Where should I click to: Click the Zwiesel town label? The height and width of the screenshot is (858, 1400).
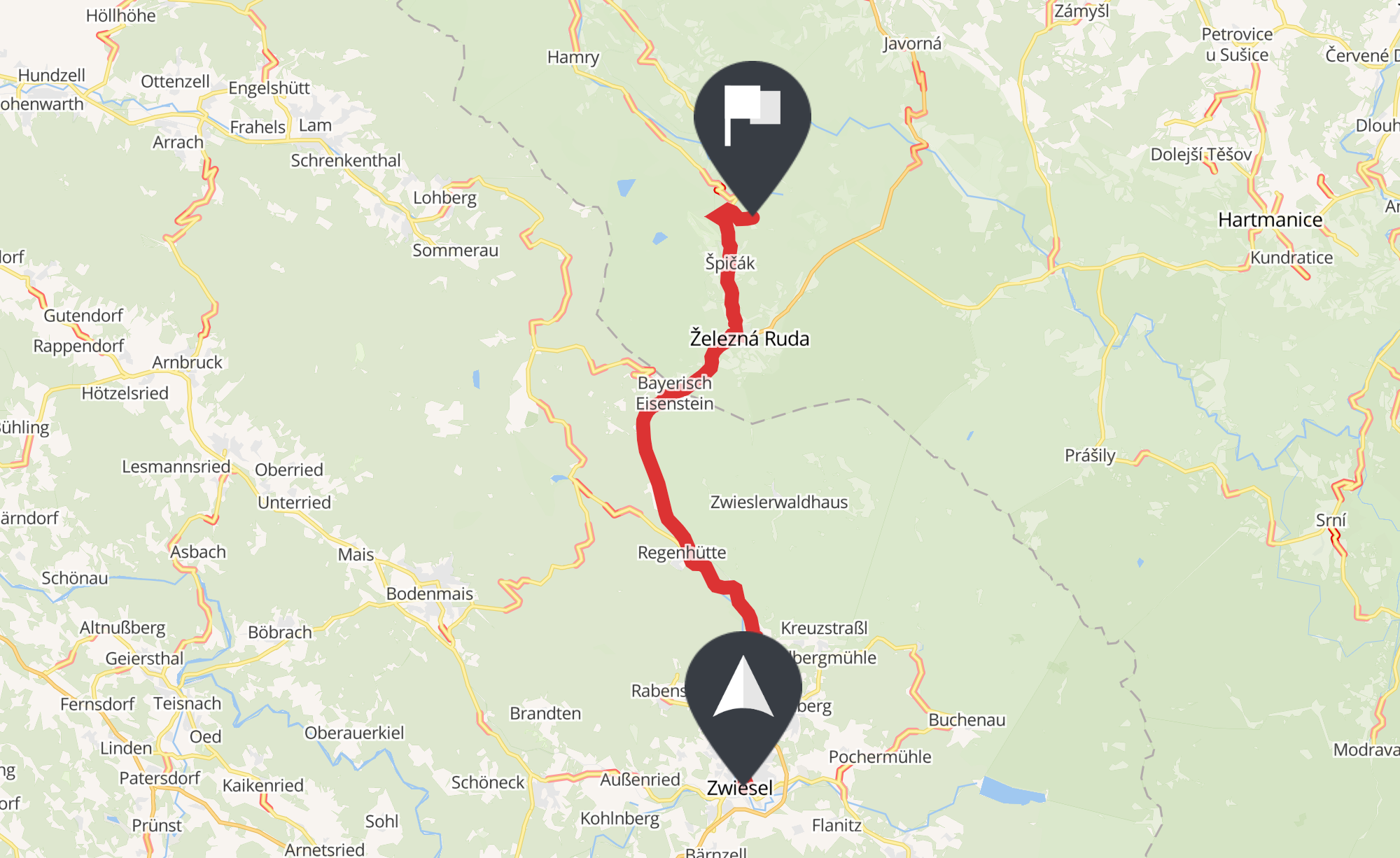pyautogui.click(x=740, y=788)
